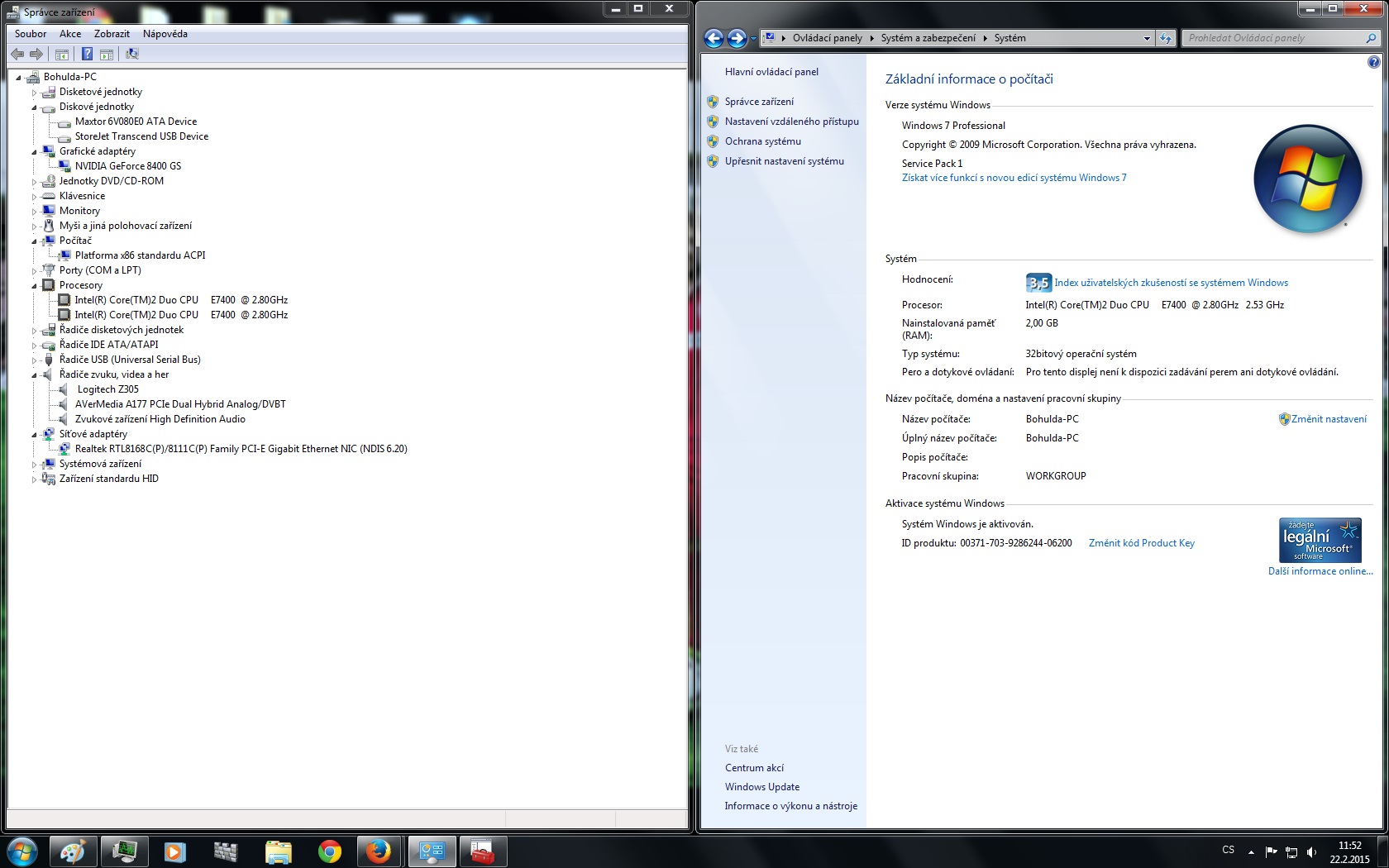Click Systém a zabezpečení breadcrumb

(928, 38)
